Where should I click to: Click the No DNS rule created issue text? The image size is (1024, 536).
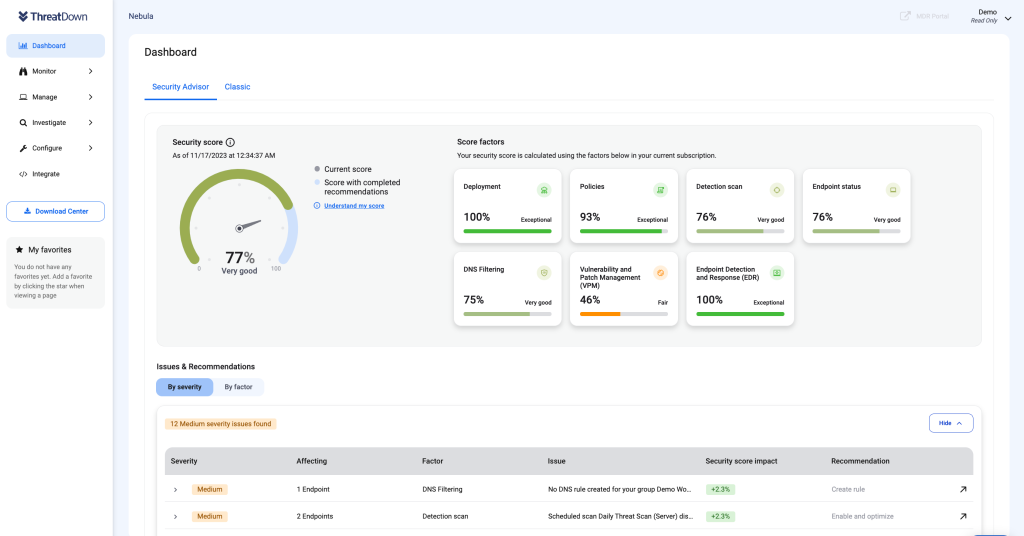pos(619,489)
